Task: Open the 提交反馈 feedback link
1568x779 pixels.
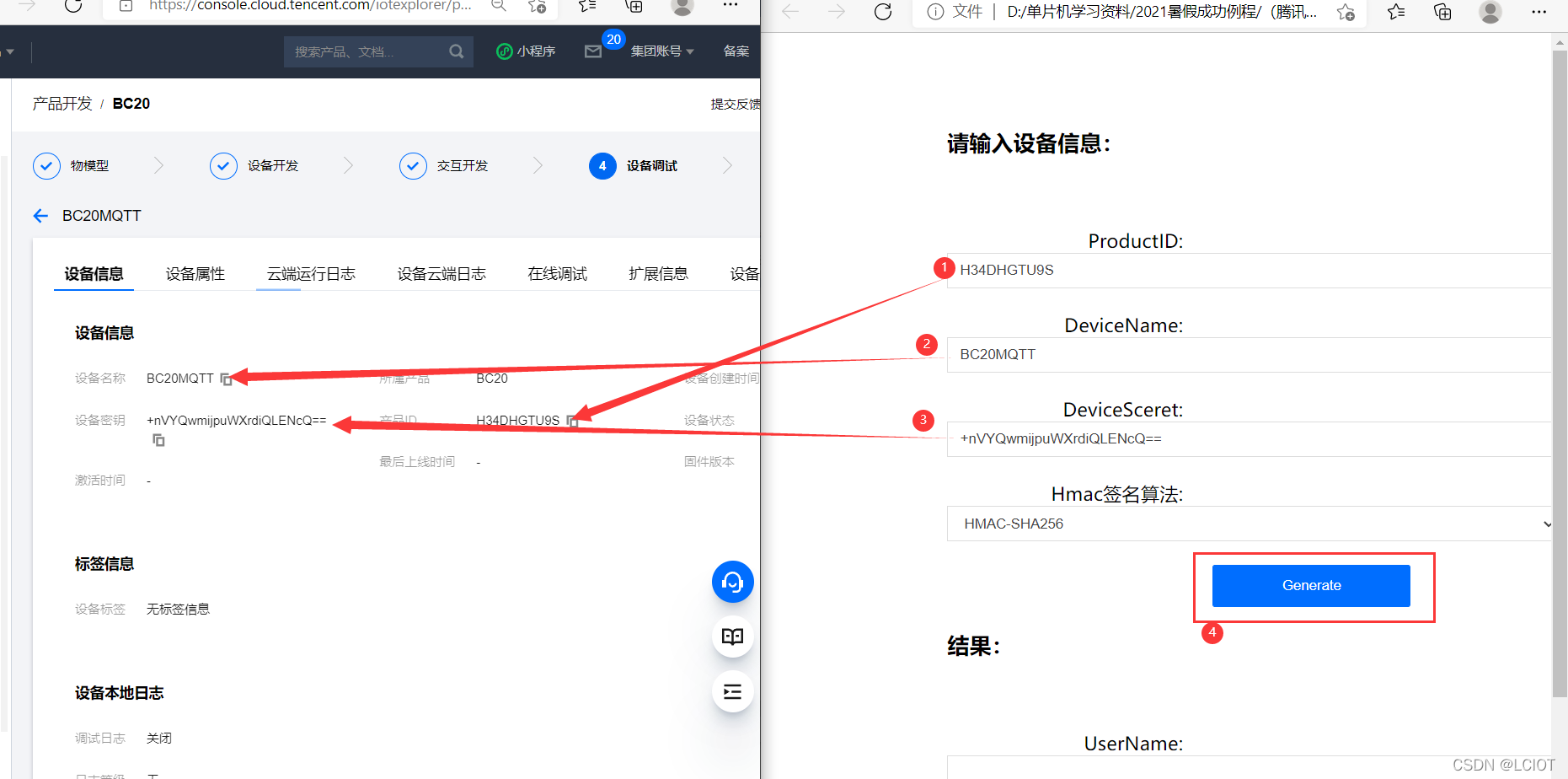Action: click(736, 103)
